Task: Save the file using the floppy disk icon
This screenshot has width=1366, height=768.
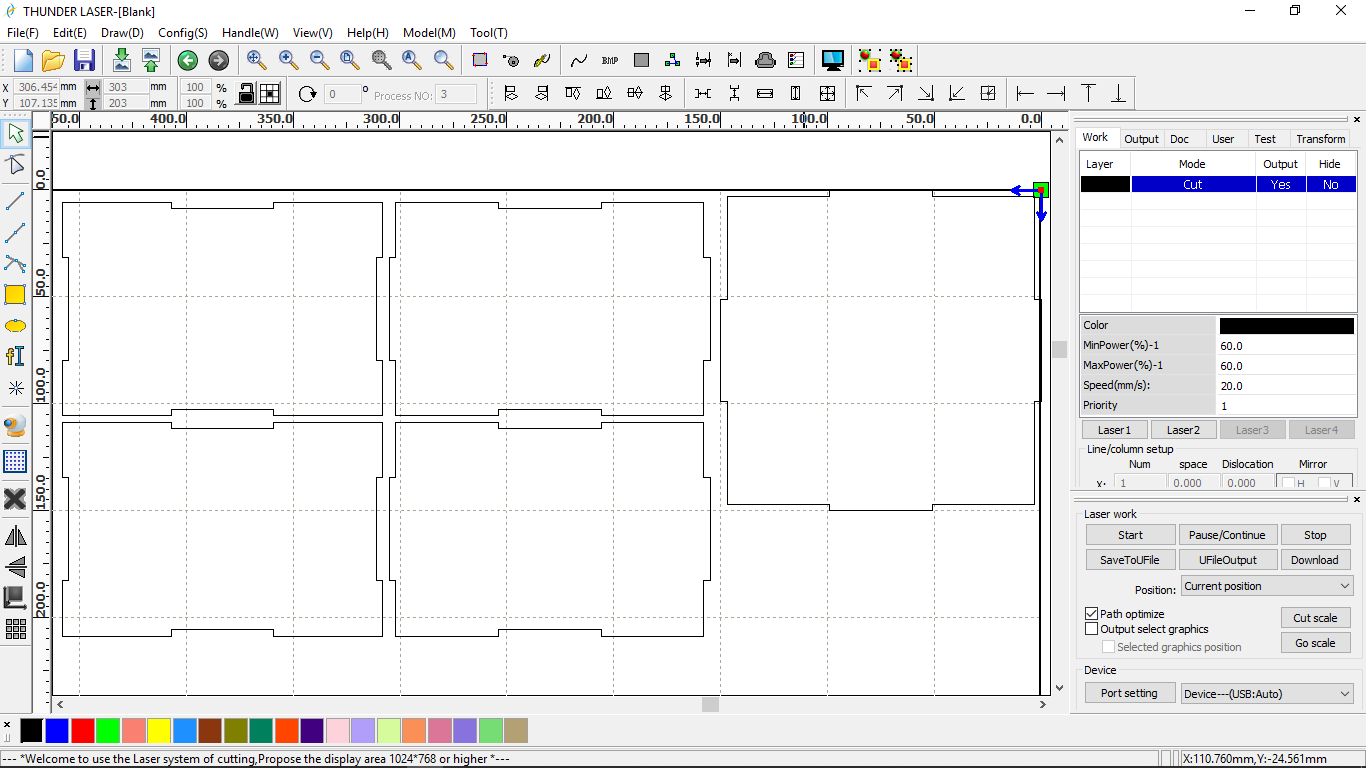Action: (x=84, y=60)
